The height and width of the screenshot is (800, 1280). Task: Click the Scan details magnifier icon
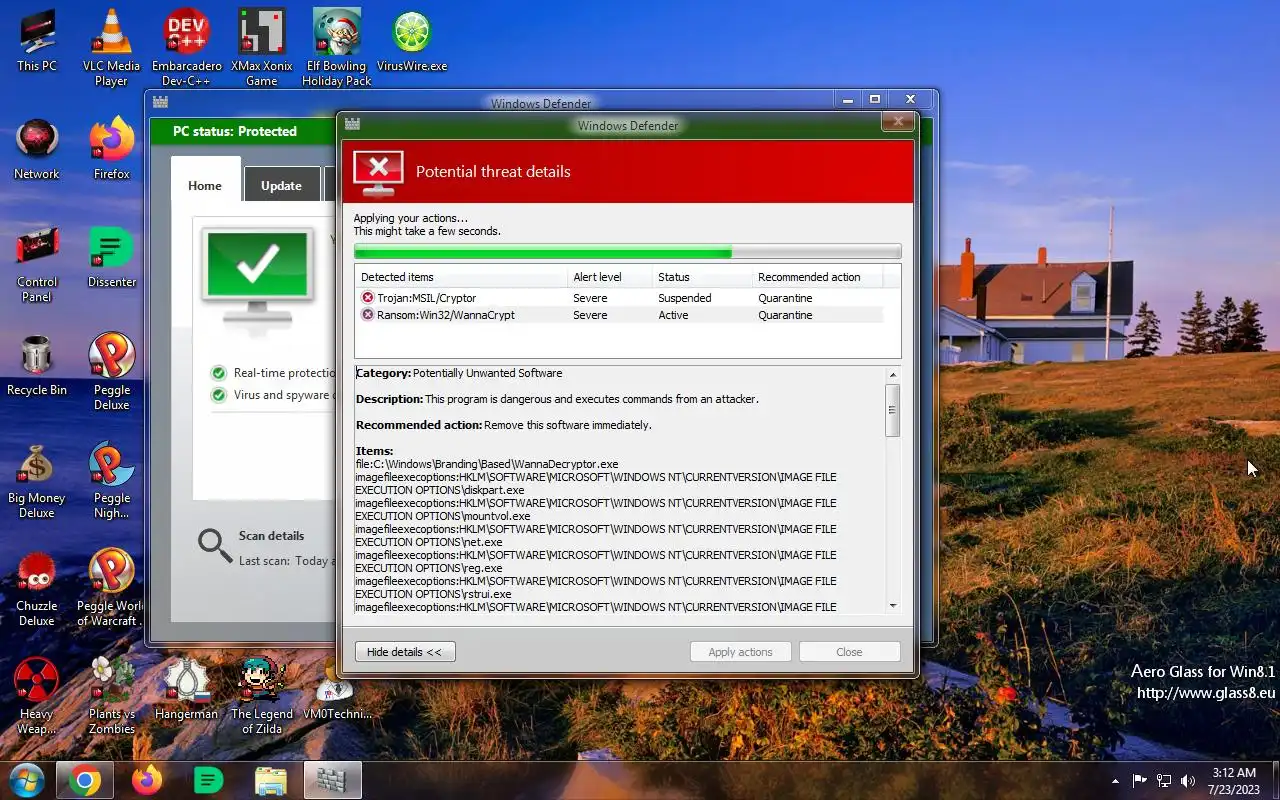tap(214, 545)
